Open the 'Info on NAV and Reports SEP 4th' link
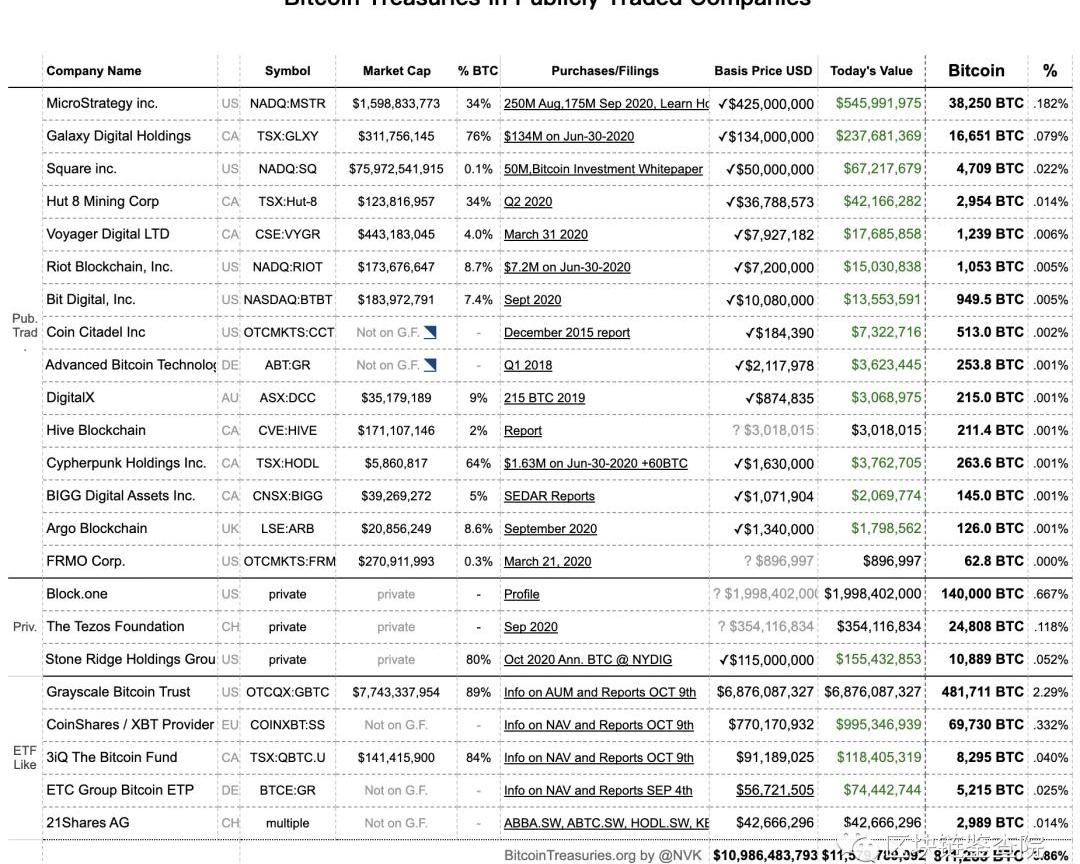The height and width of the screenshot is (864, 1080). coord(598,790)
